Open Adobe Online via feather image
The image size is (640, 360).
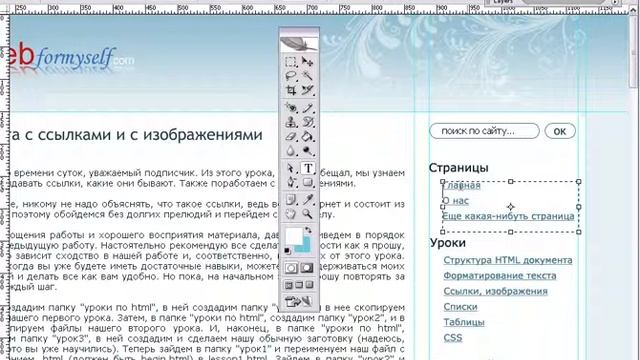point(300,43)
